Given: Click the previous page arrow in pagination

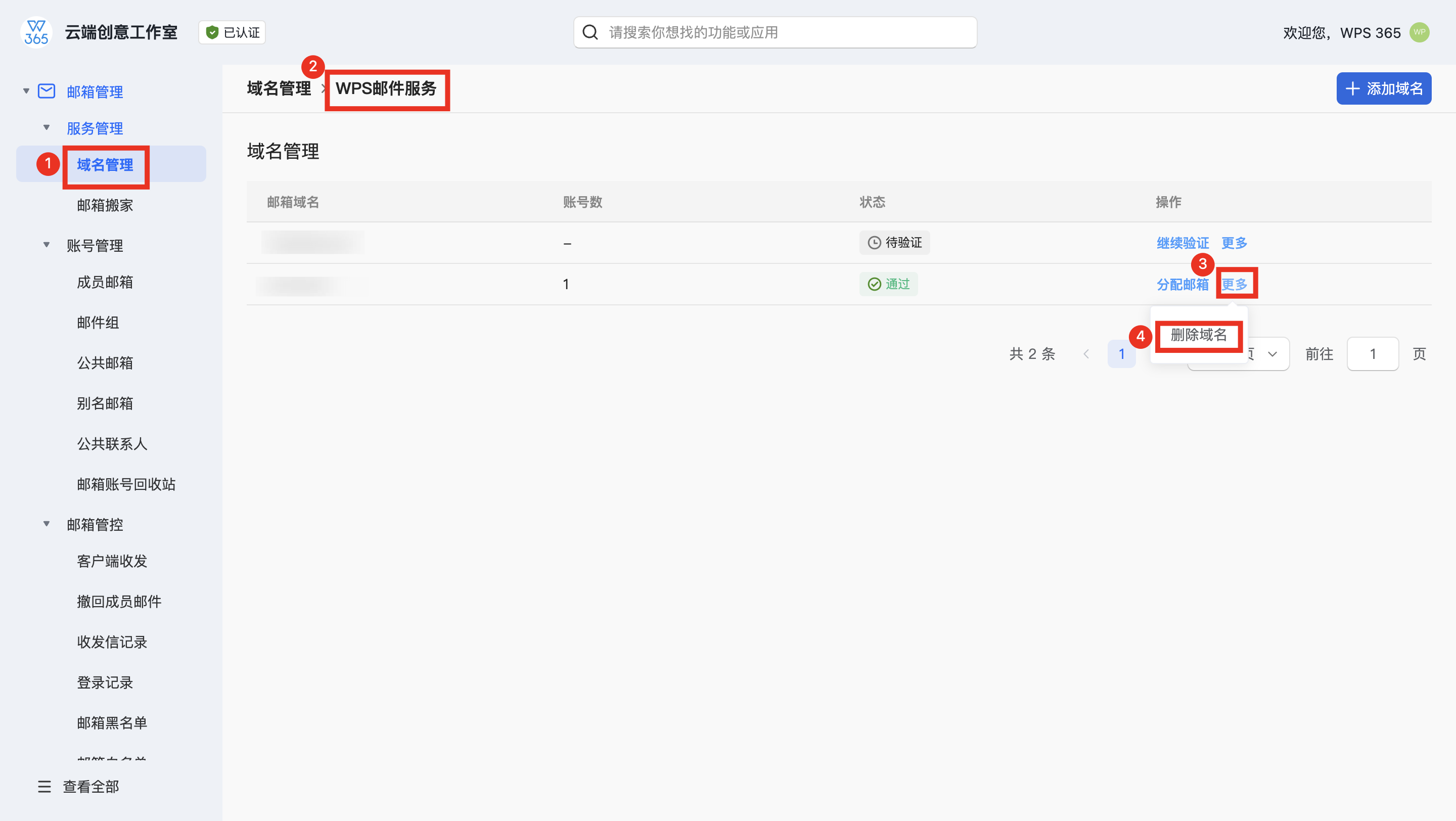Looking at the screenshot, I should (1086, 354).
